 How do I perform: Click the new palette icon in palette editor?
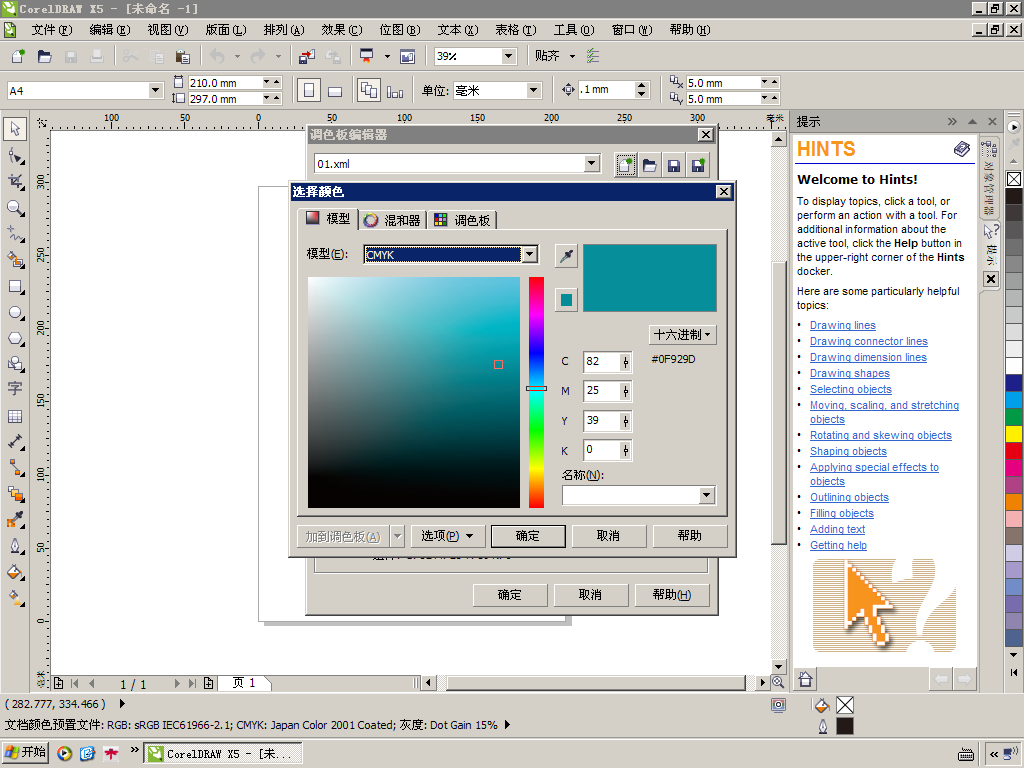[x=625, y=165]
